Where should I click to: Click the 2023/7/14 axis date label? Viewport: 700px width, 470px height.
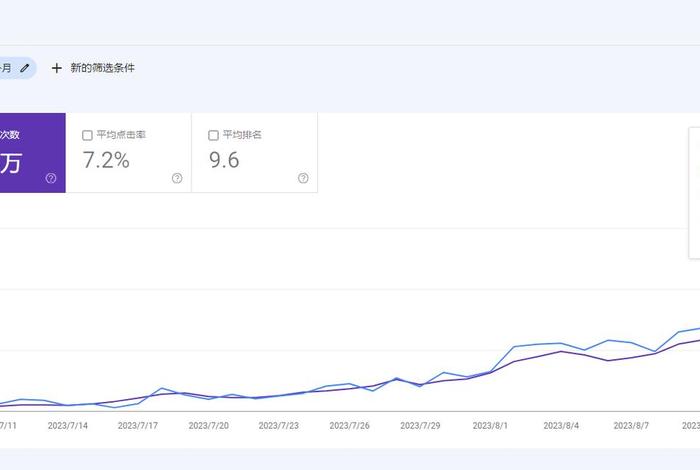pos(68,426)
